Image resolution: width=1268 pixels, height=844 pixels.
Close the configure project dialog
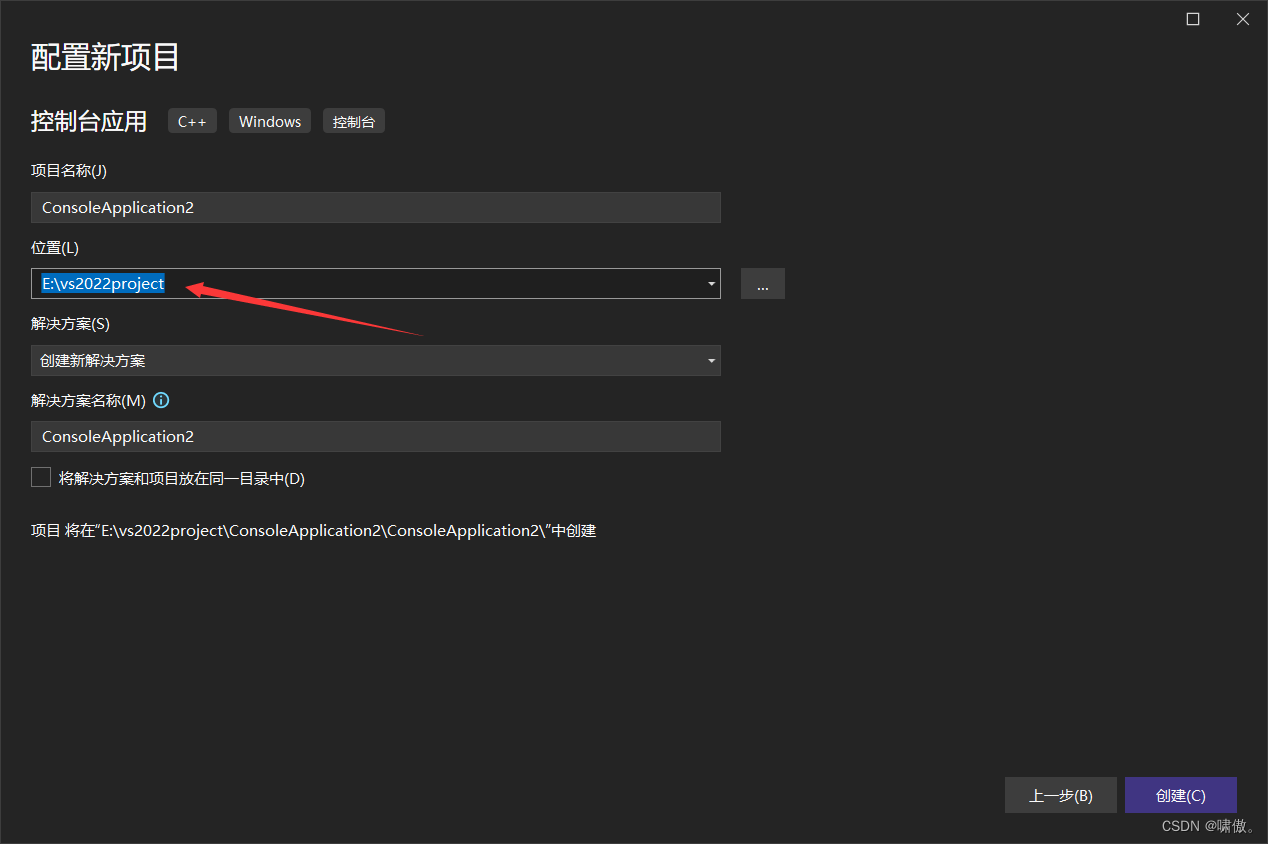(1242, 18)
